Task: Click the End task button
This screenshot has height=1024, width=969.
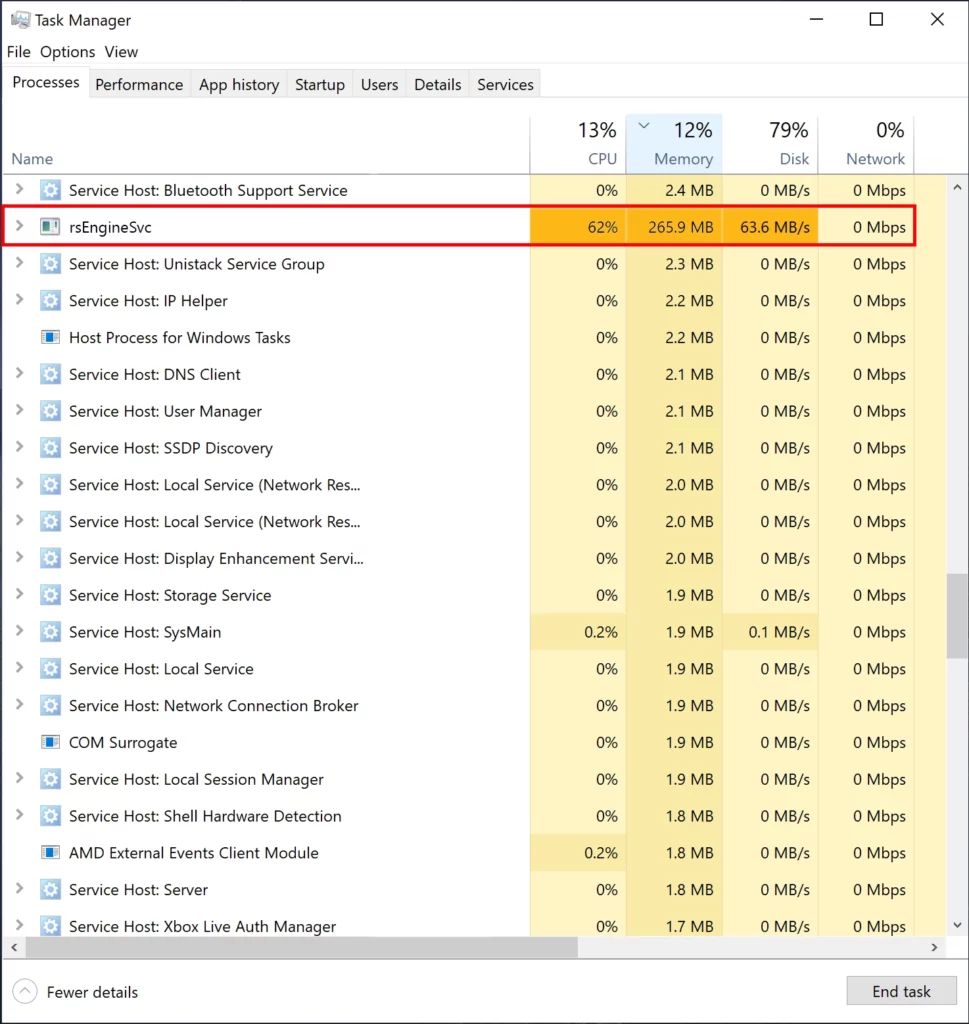Action: 901,991
